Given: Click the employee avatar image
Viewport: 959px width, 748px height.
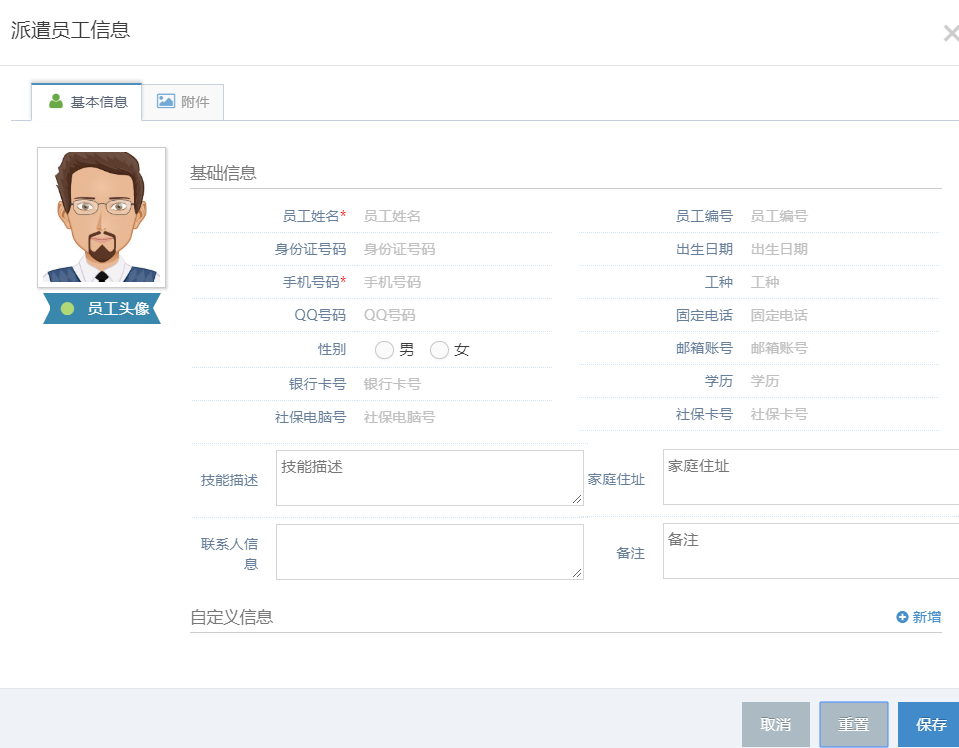Looking at the screenshot, I should (x=101, y=217).
